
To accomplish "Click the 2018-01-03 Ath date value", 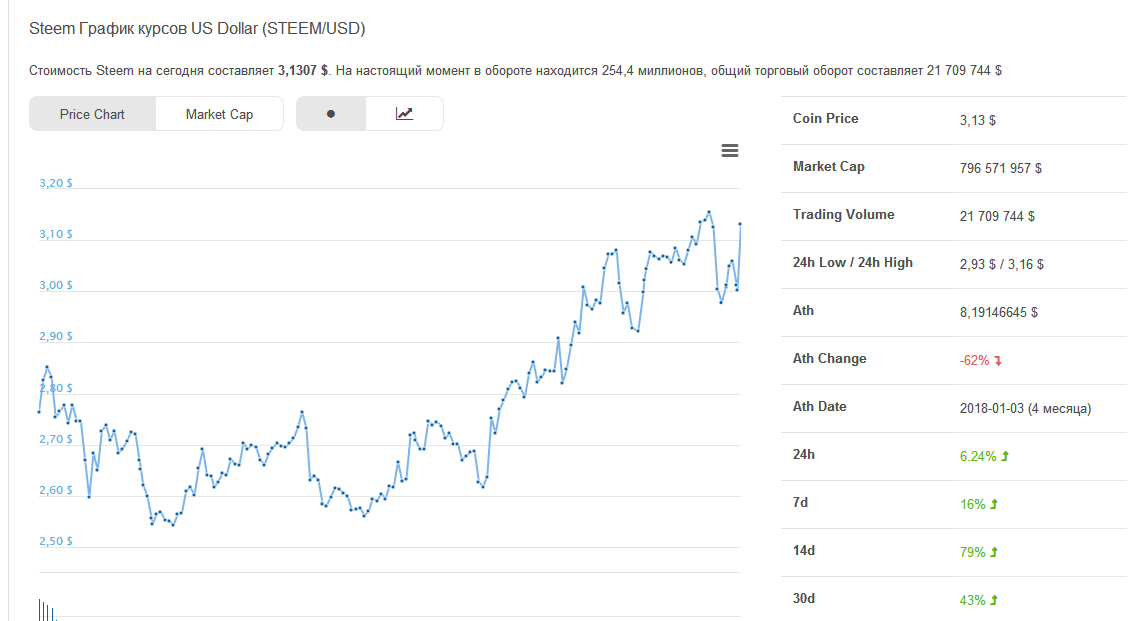I will [x=1025, y=408].
